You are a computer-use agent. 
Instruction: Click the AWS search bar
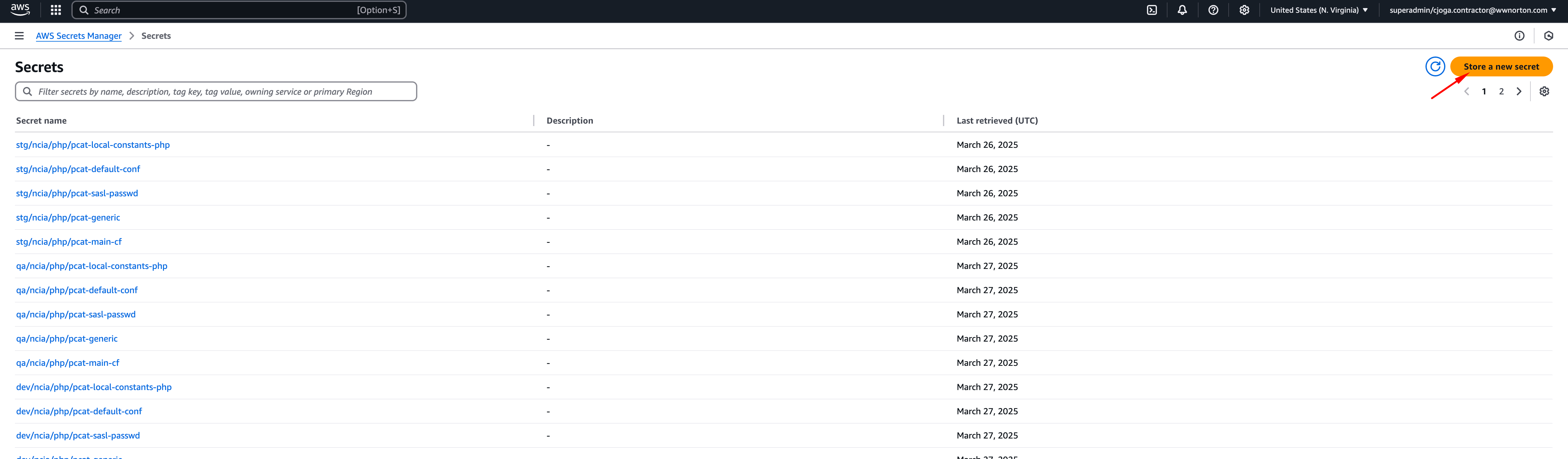pos(238,10)
